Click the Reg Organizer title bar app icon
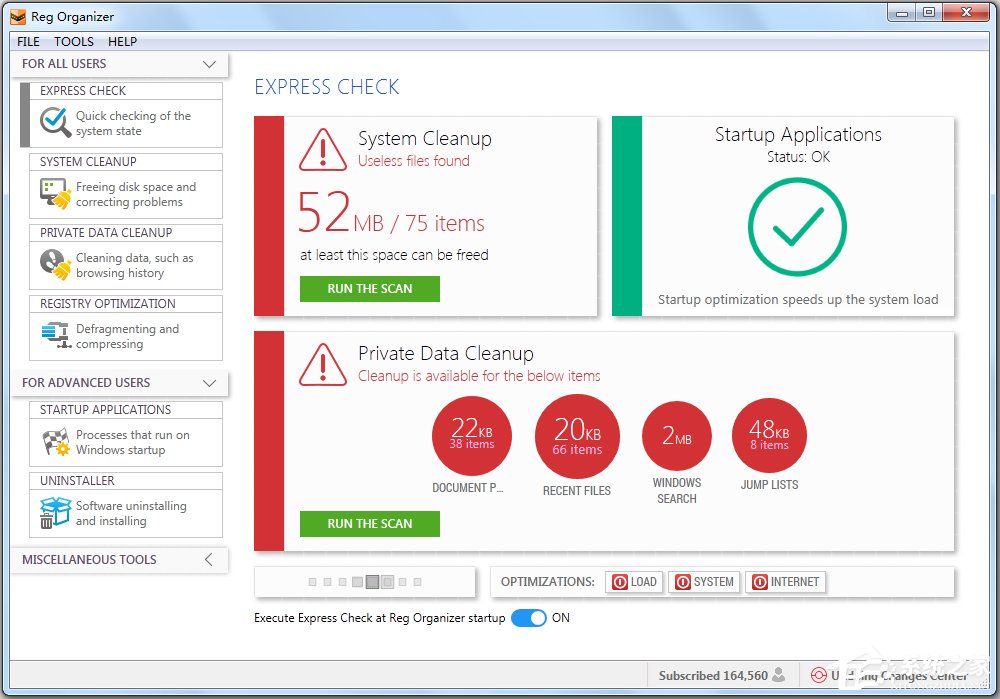 [18, 17]
